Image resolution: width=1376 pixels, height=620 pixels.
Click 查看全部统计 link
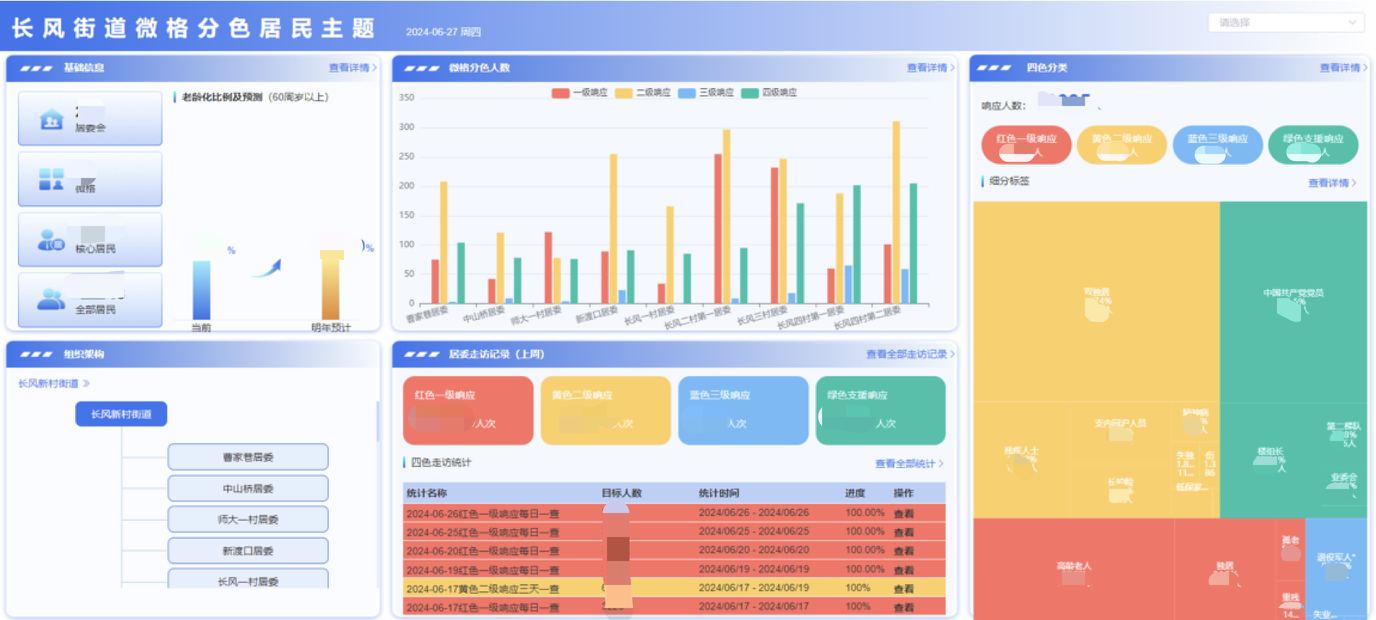click(x=908, y=464)
